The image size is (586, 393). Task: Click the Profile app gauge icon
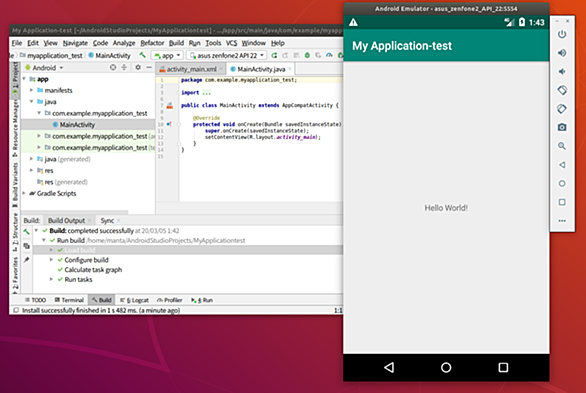coord(329,55)
